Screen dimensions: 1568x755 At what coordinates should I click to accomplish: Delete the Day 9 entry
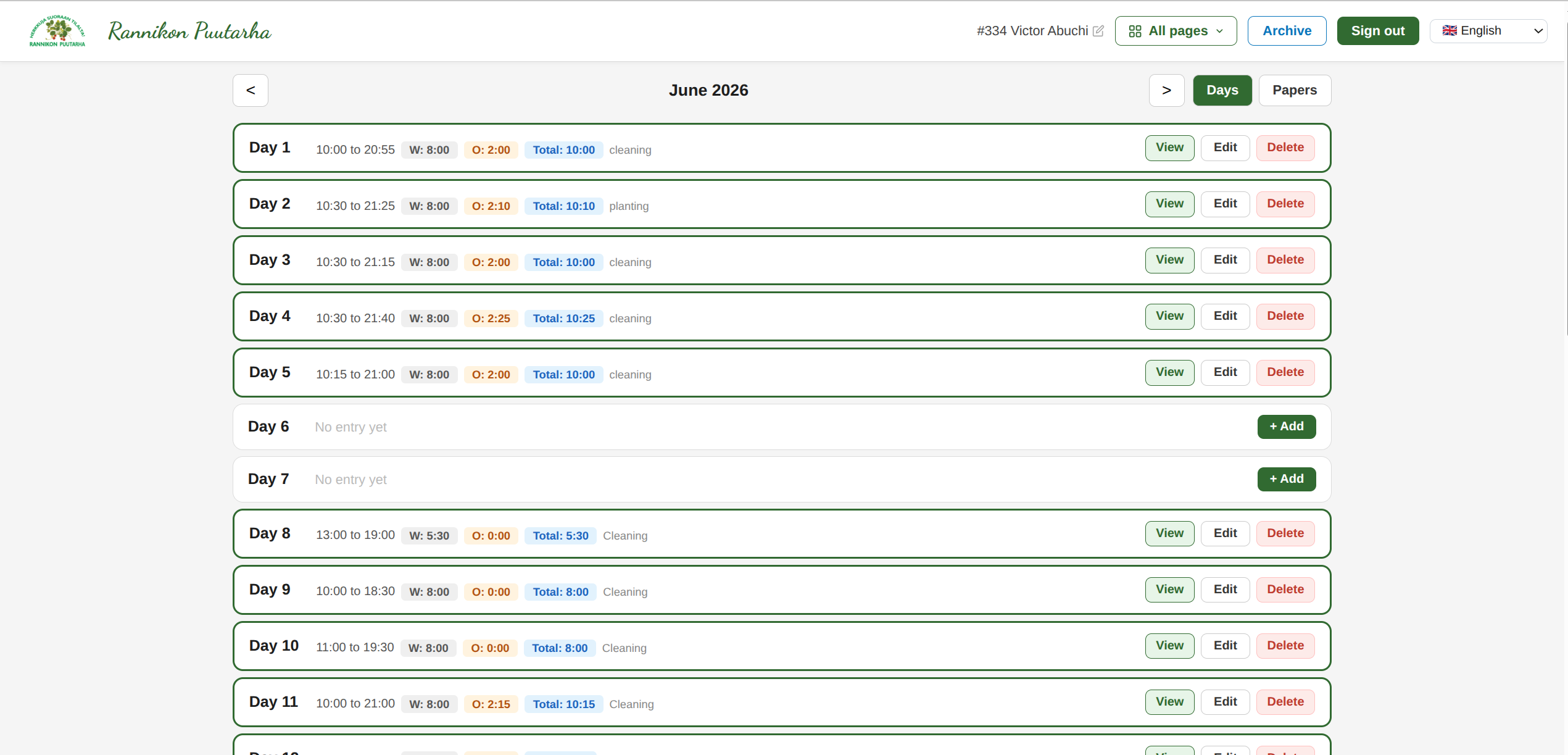tap(1285, 590)
